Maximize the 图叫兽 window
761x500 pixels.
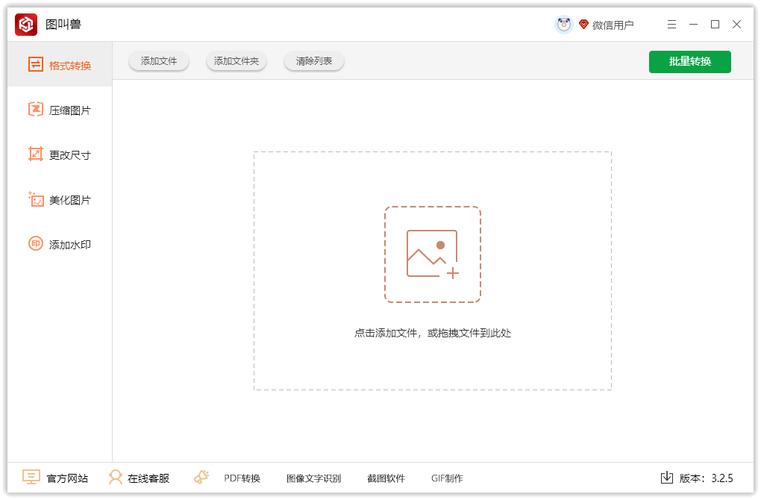[715, 24]
